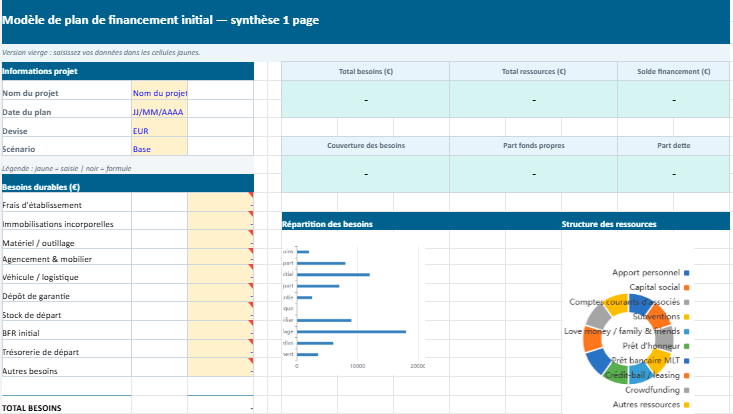733x414 pixels.
Task: Select the JJ/MM/AAAA date cell
Action: click(x=159, y=112)
